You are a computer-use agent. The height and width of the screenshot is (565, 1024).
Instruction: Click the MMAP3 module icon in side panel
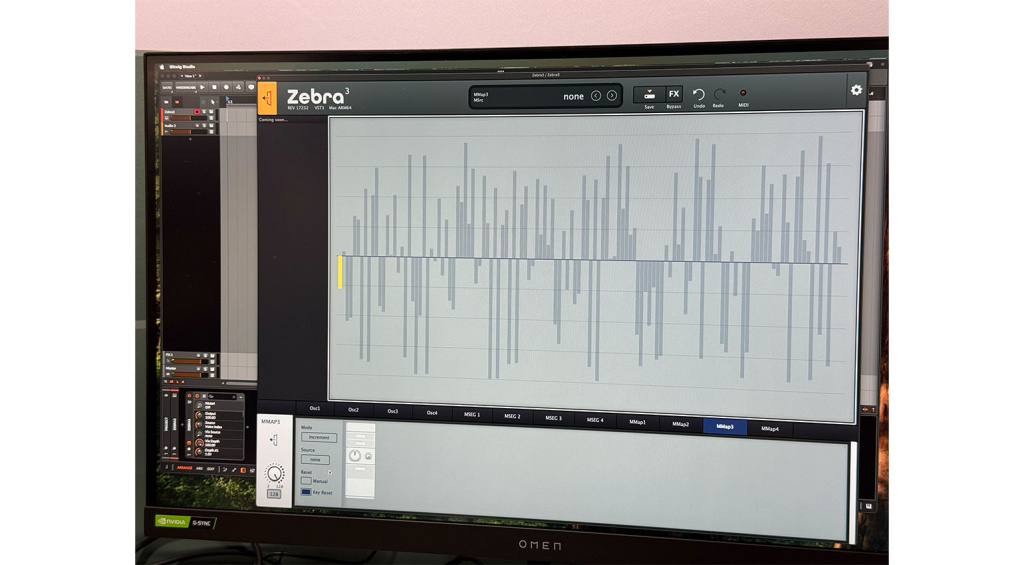(x=274, y=440)
